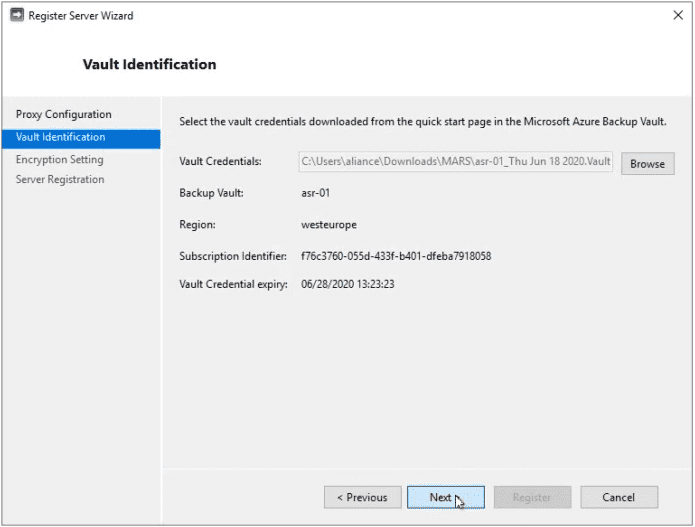Screen dimensions: 695x527
Task: Click the vault credentials instruction sentence
Action: coord(423,121)
